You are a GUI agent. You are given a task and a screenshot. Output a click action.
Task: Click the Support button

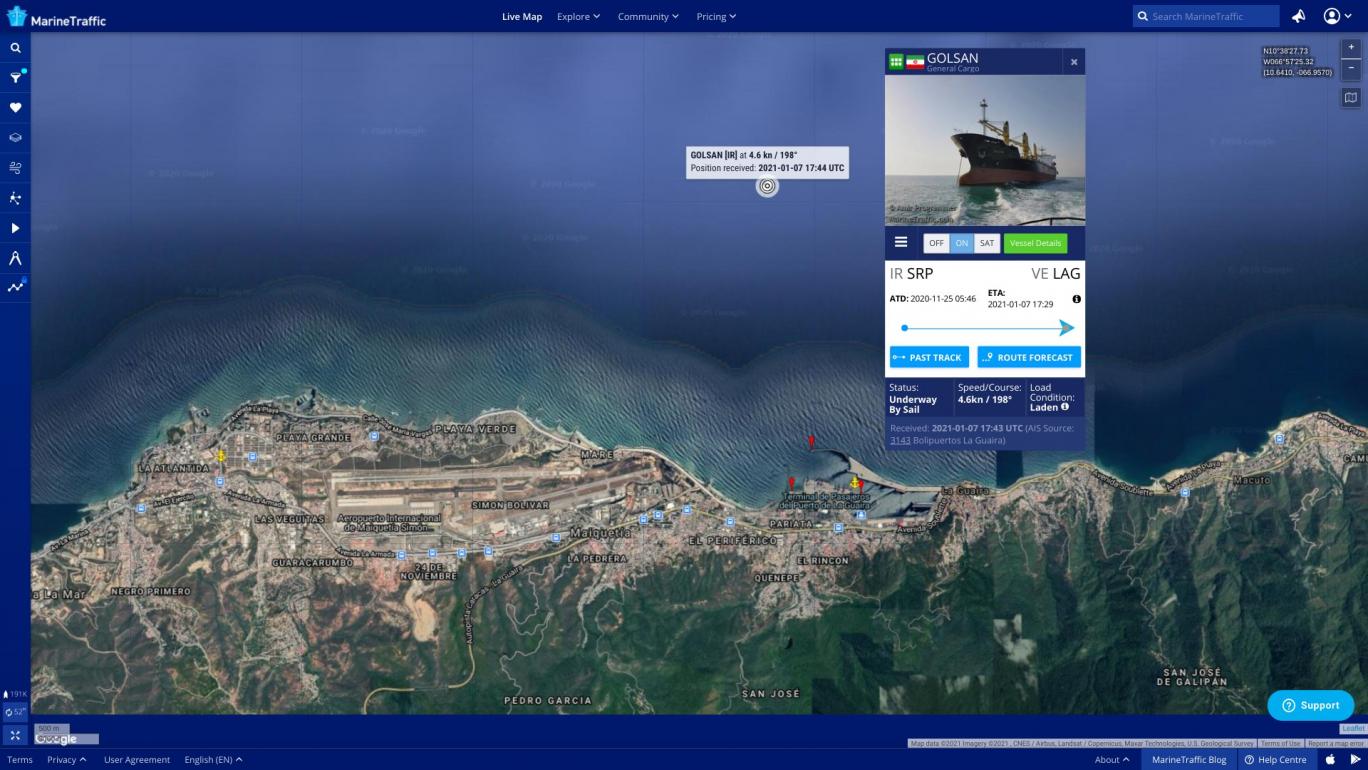pos(1311,705)
